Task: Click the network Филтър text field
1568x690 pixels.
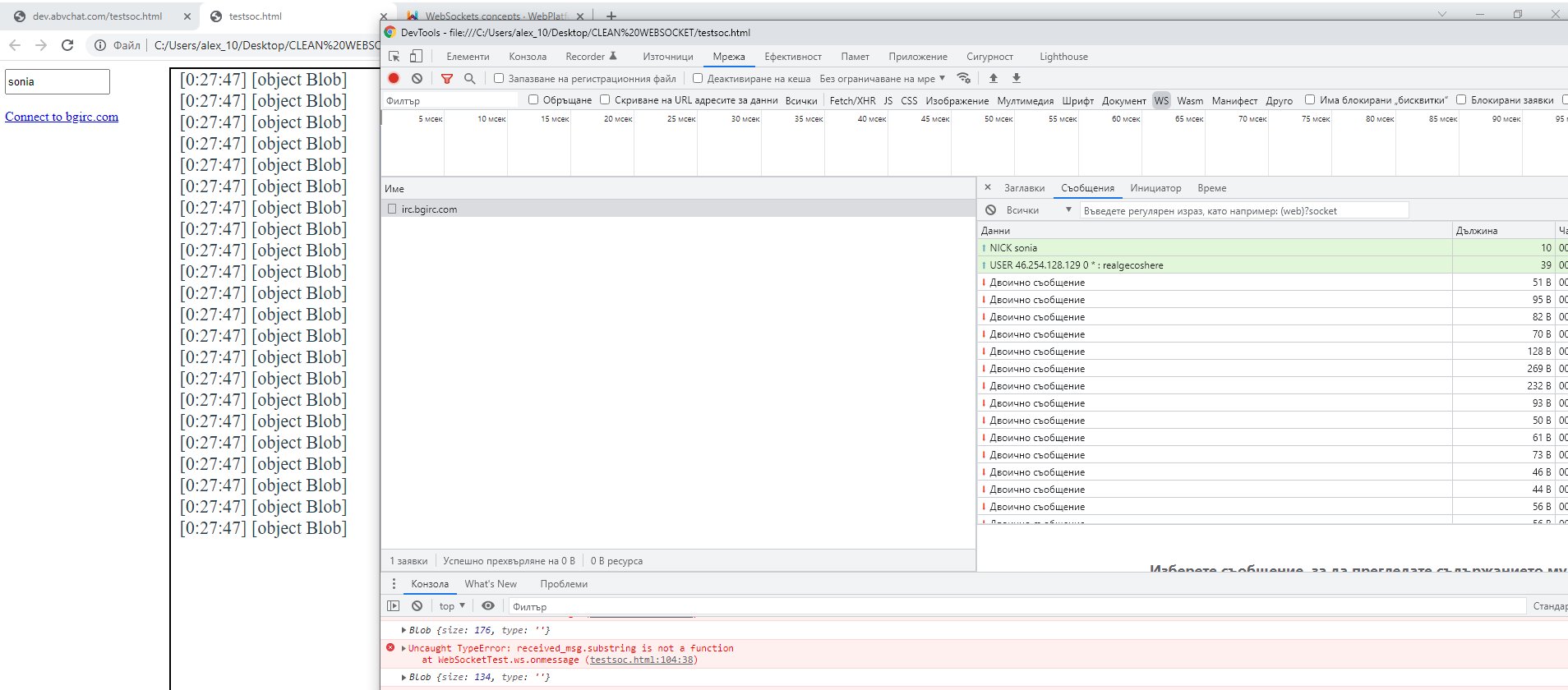Action: 452,100
